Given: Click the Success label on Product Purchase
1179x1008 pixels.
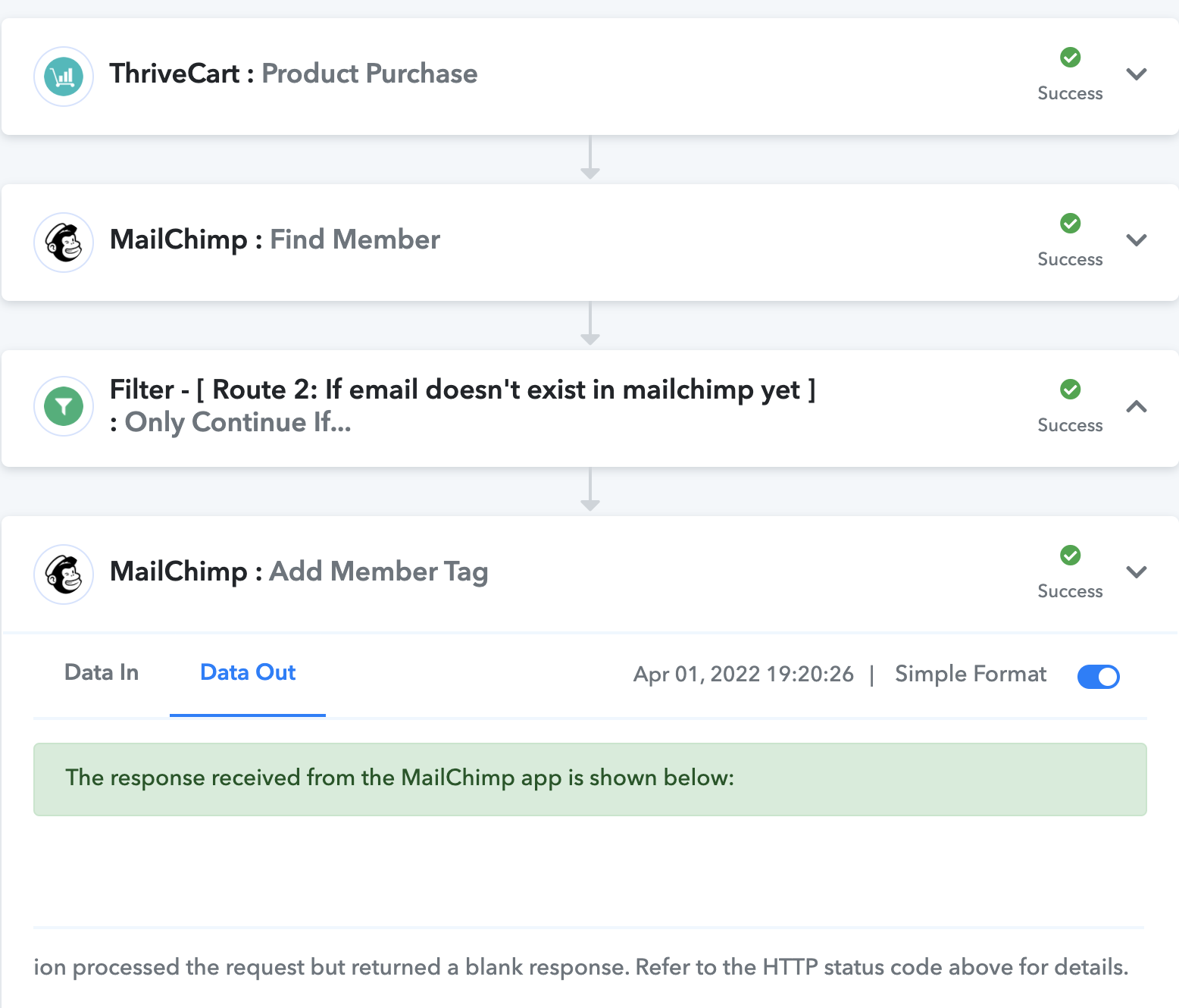Looking at the screenshot, I should tap(1070, 94).
